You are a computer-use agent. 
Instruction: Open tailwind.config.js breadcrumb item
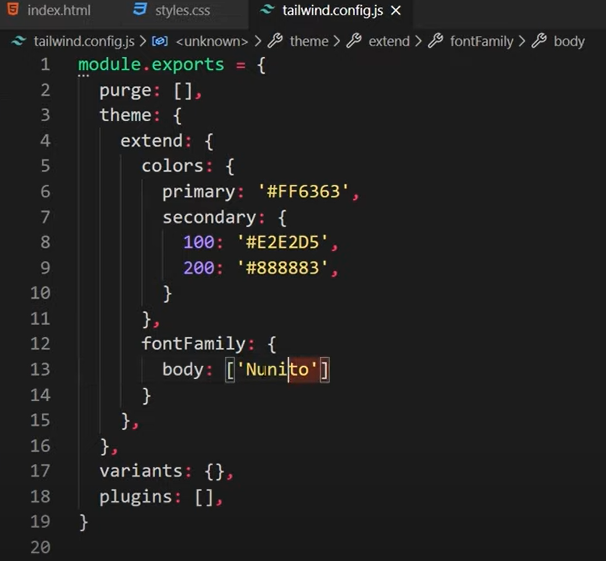pos(84,41)
